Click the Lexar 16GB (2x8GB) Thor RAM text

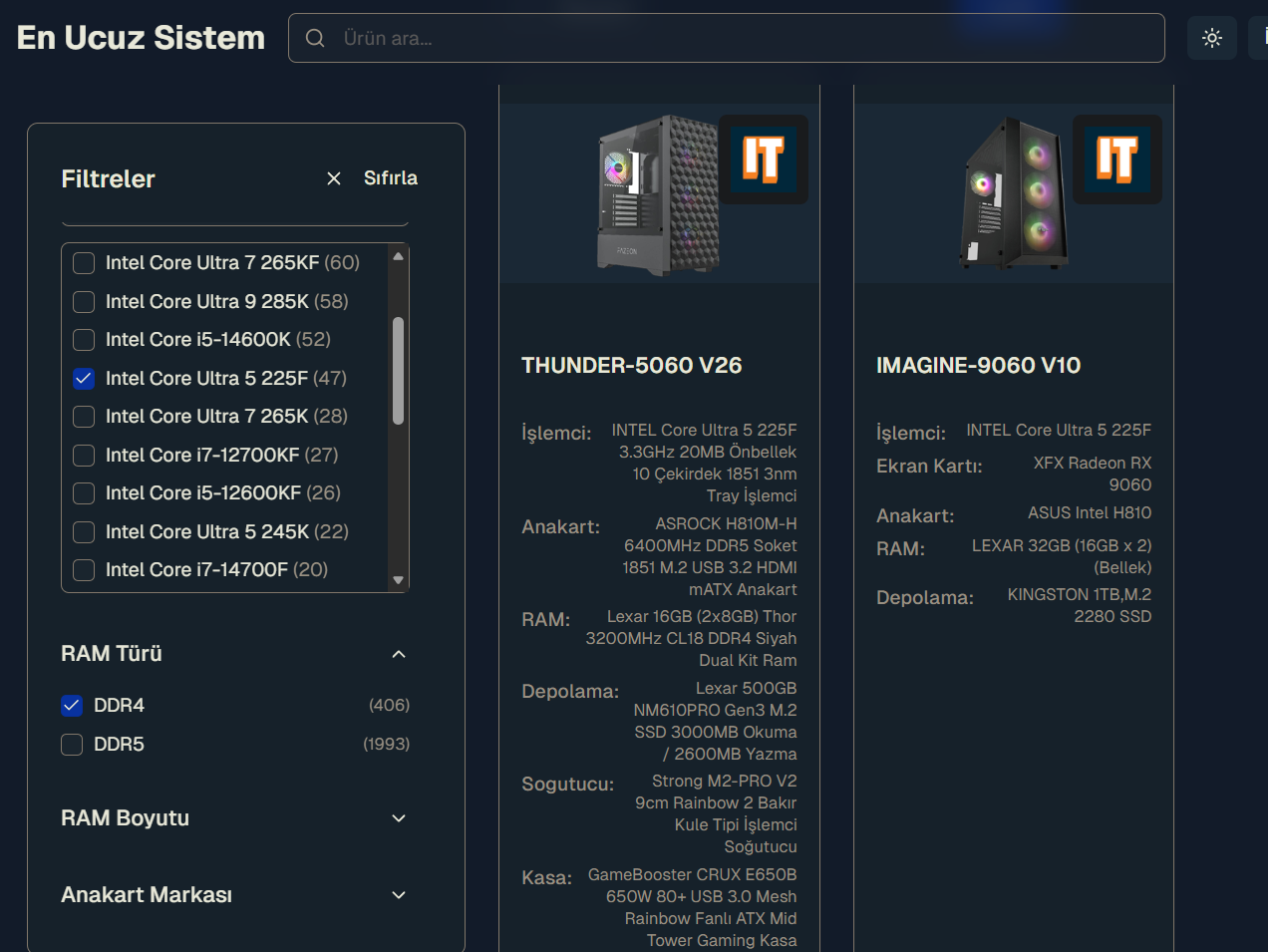pyautogui.click(x=691, y=639)
